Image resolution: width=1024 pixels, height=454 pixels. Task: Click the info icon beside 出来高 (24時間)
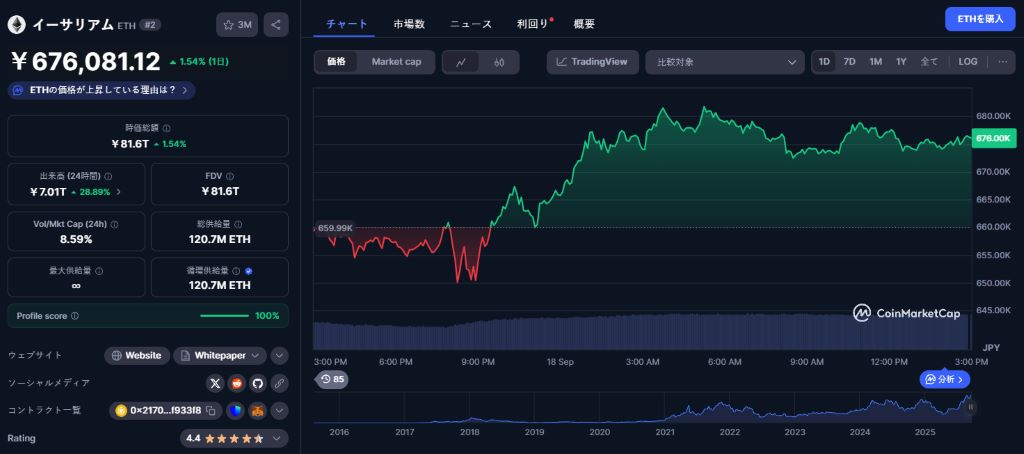pos(108,176)
